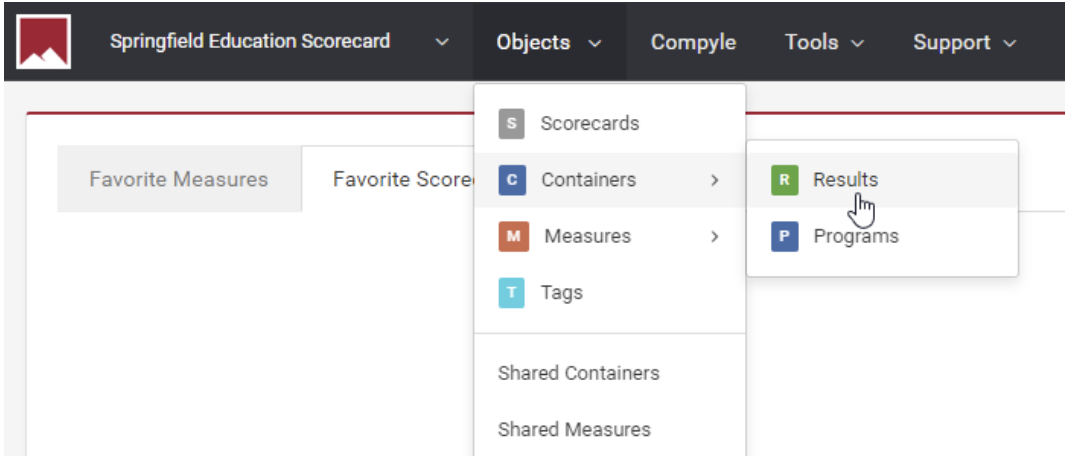Go to Compyle in the navbar
Image resolution: width=1068 pixels, height=456 pixels.
coord(693,42)
